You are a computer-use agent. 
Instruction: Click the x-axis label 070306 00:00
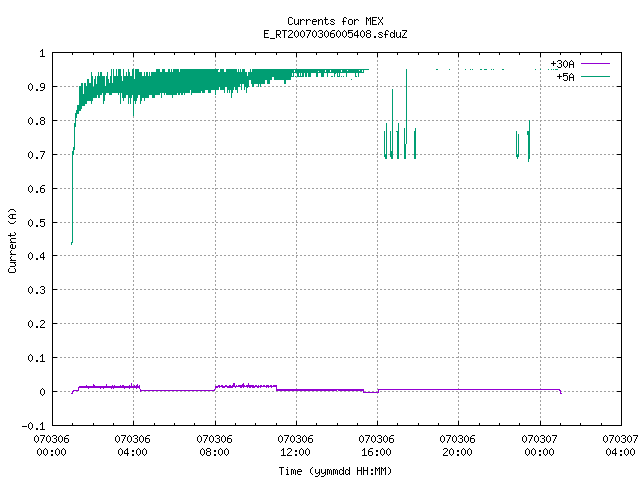(x=51, y=446)
